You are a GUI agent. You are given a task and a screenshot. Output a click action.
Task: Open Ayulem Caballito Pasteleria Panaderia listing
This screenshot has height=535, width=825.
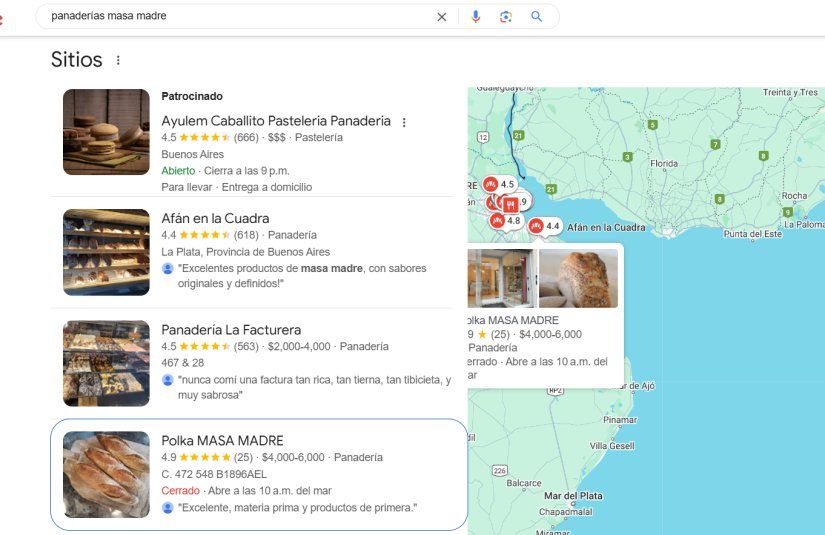click(276, 121)
